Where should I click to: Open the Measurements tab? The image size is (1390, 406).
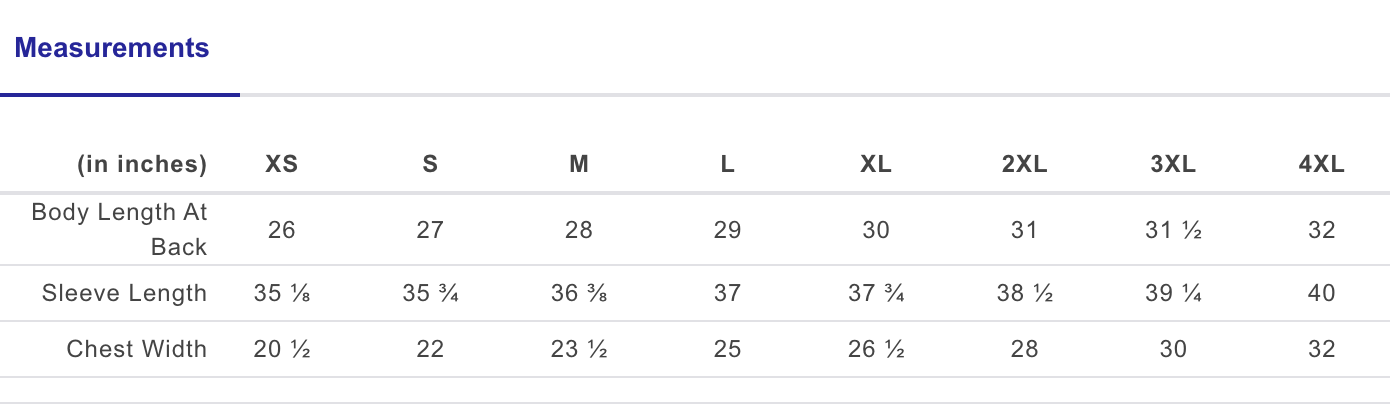point(112,48)
